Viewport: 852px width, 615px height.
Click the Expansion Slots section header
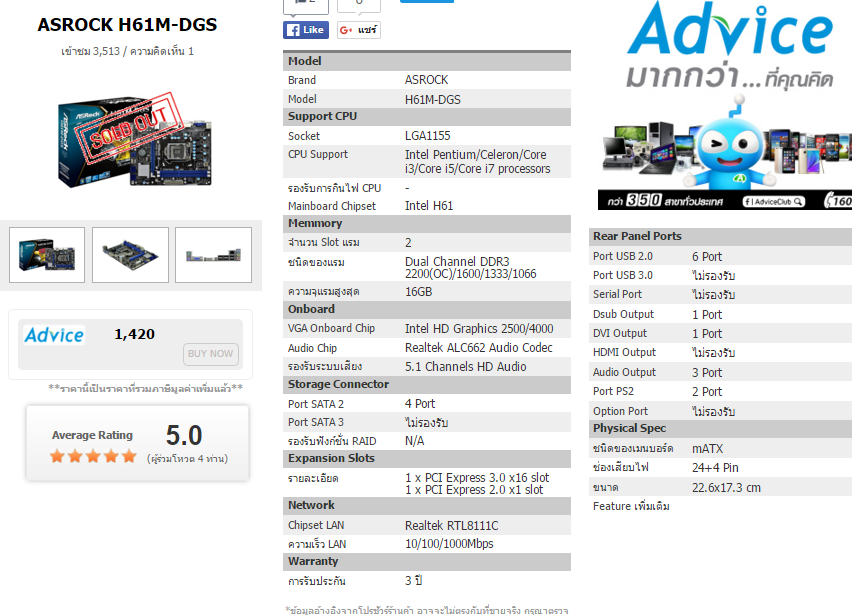[x=427, y=458]
